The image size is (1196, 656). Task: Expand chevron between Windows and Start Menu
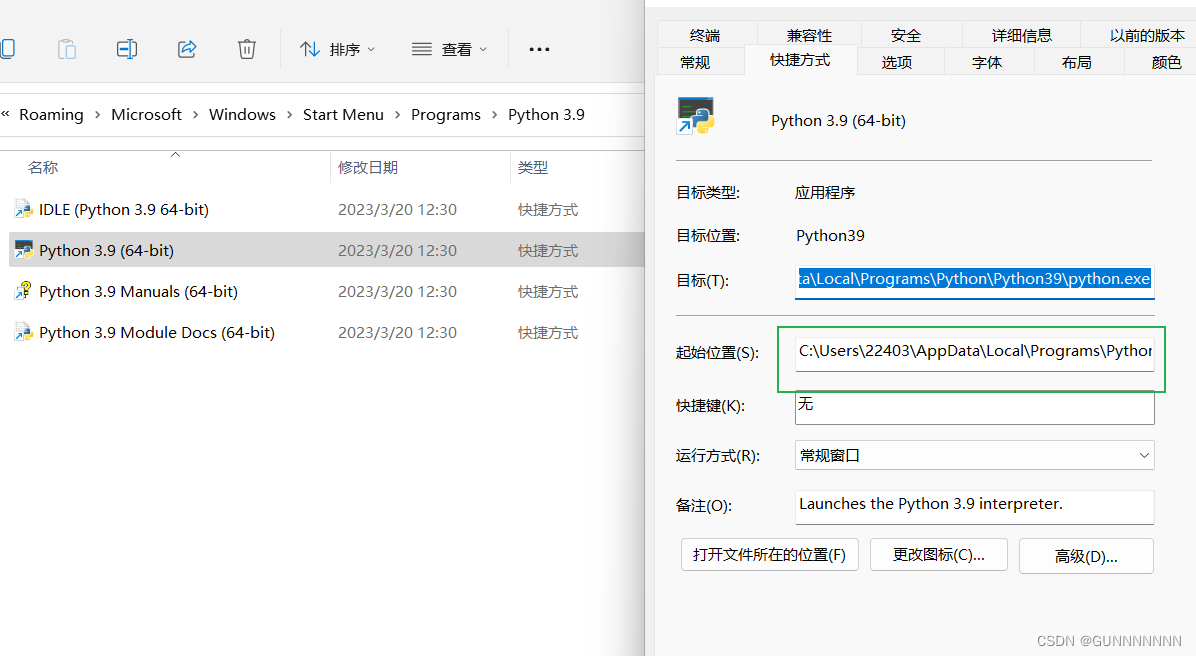coord(289,114)
